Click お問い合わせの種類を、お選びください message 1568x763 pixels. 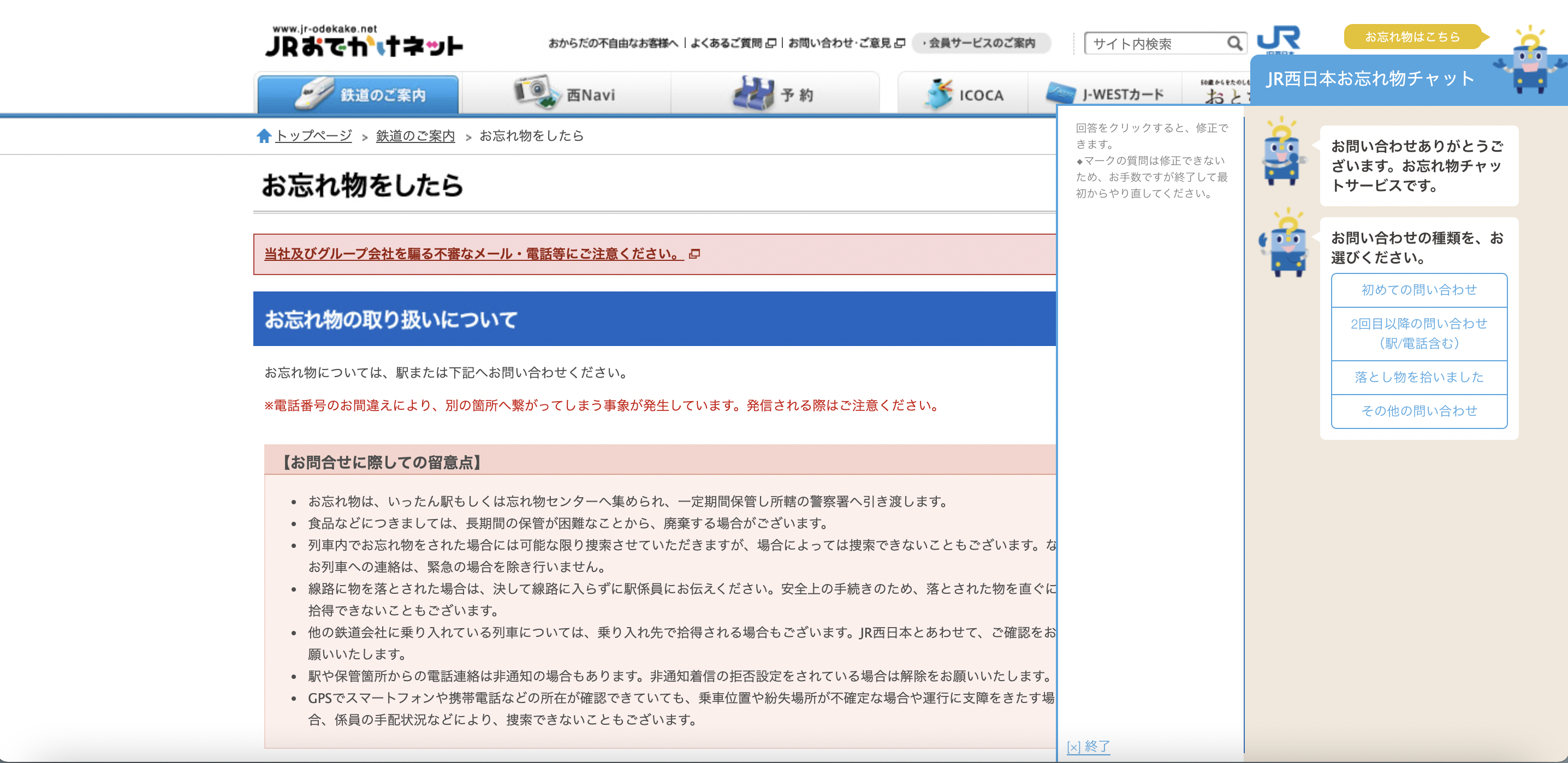click(x=1417, y=248)
